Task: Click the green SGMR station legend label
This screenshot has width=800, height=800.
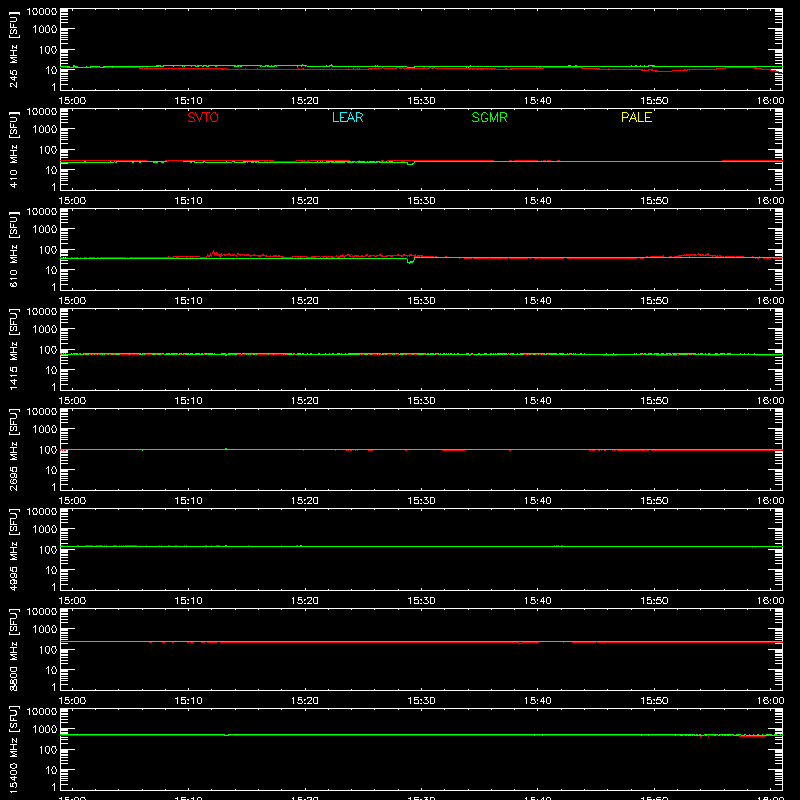Action: (489, 117)
